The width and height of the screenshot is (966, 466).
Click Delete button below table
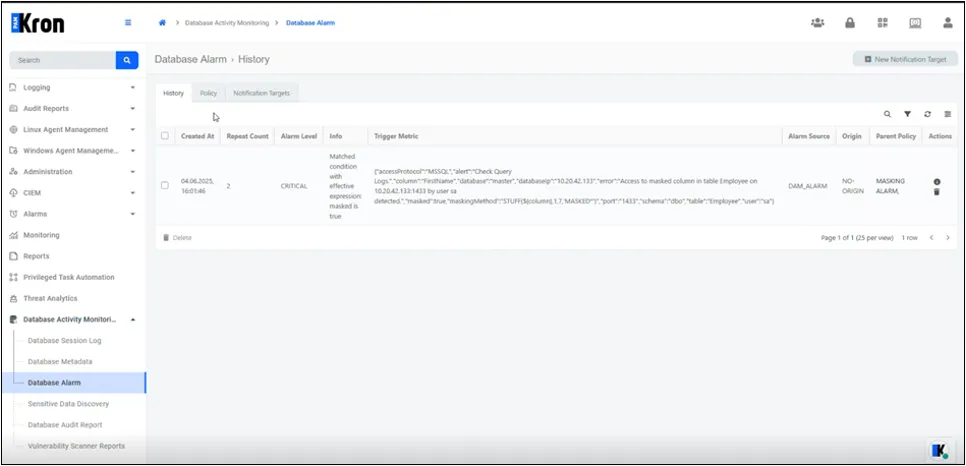(x=177, y=237)
